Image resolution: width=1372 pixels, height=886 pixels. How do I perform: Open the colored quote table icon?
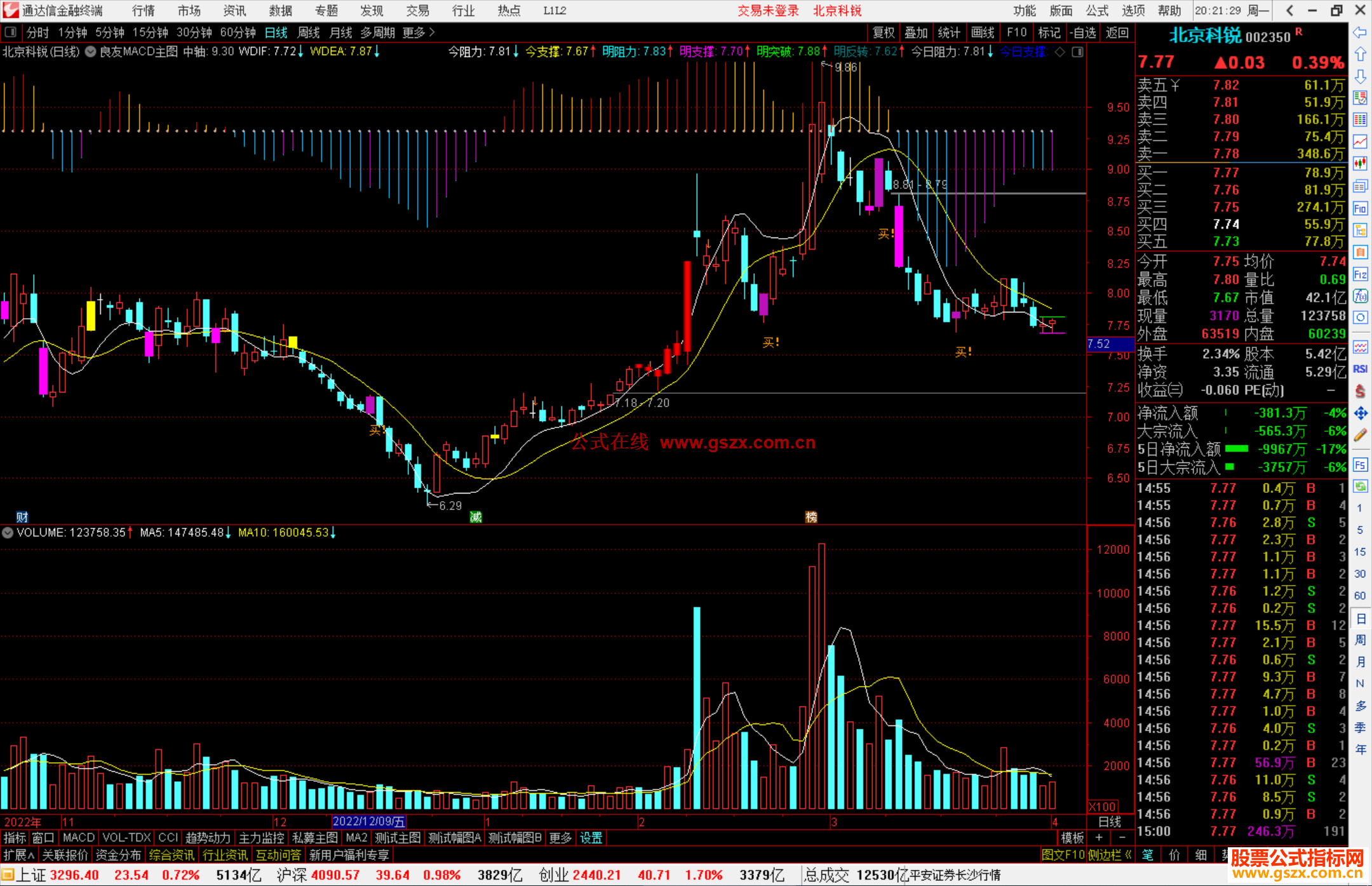click(1360, 119)
